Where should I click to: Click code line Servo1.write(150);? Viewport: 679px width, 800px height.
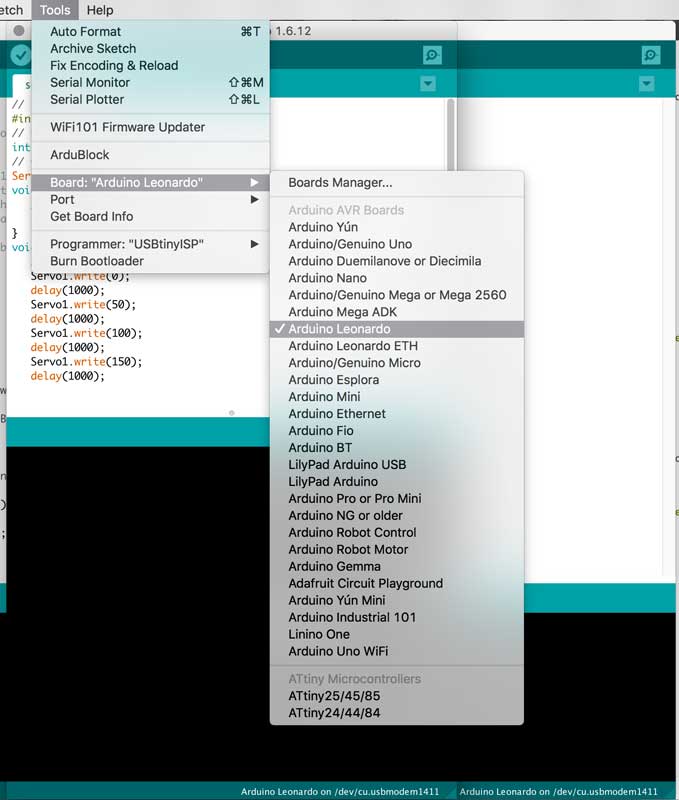(86, 362)
